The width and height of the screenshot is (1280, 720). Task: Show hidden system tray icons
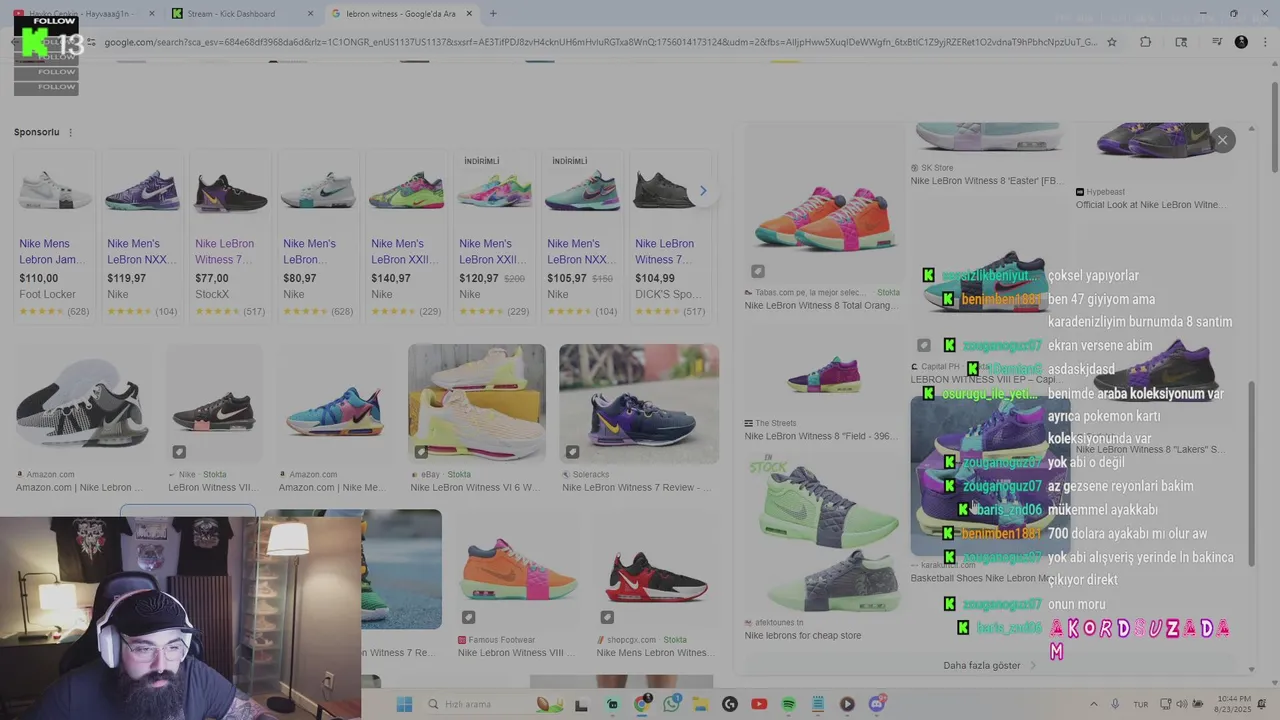click(x=1093, y=704)
